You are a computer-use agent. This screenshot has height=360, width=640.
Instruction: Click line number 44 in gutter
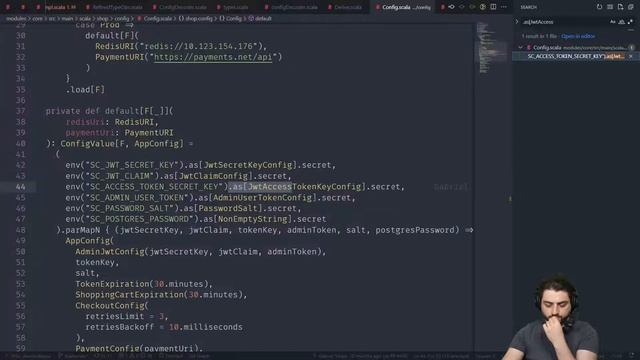pyautogui.click(x=20, y=187)
